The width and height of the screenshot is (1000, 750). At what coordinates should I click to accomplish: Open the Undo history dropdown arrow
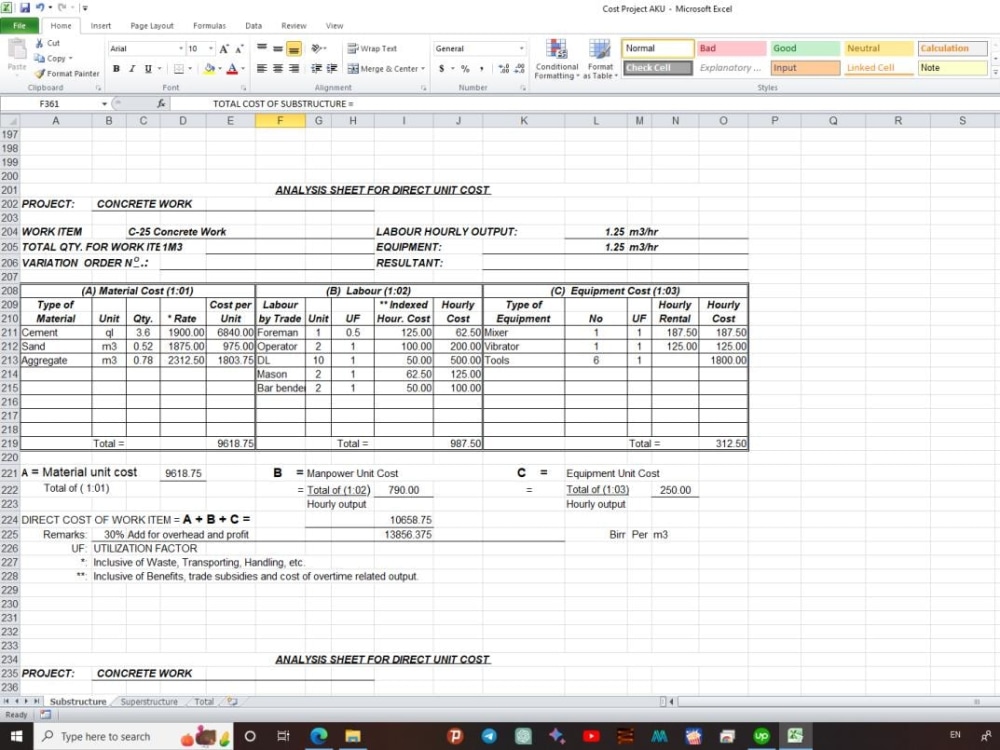(50, 8)
